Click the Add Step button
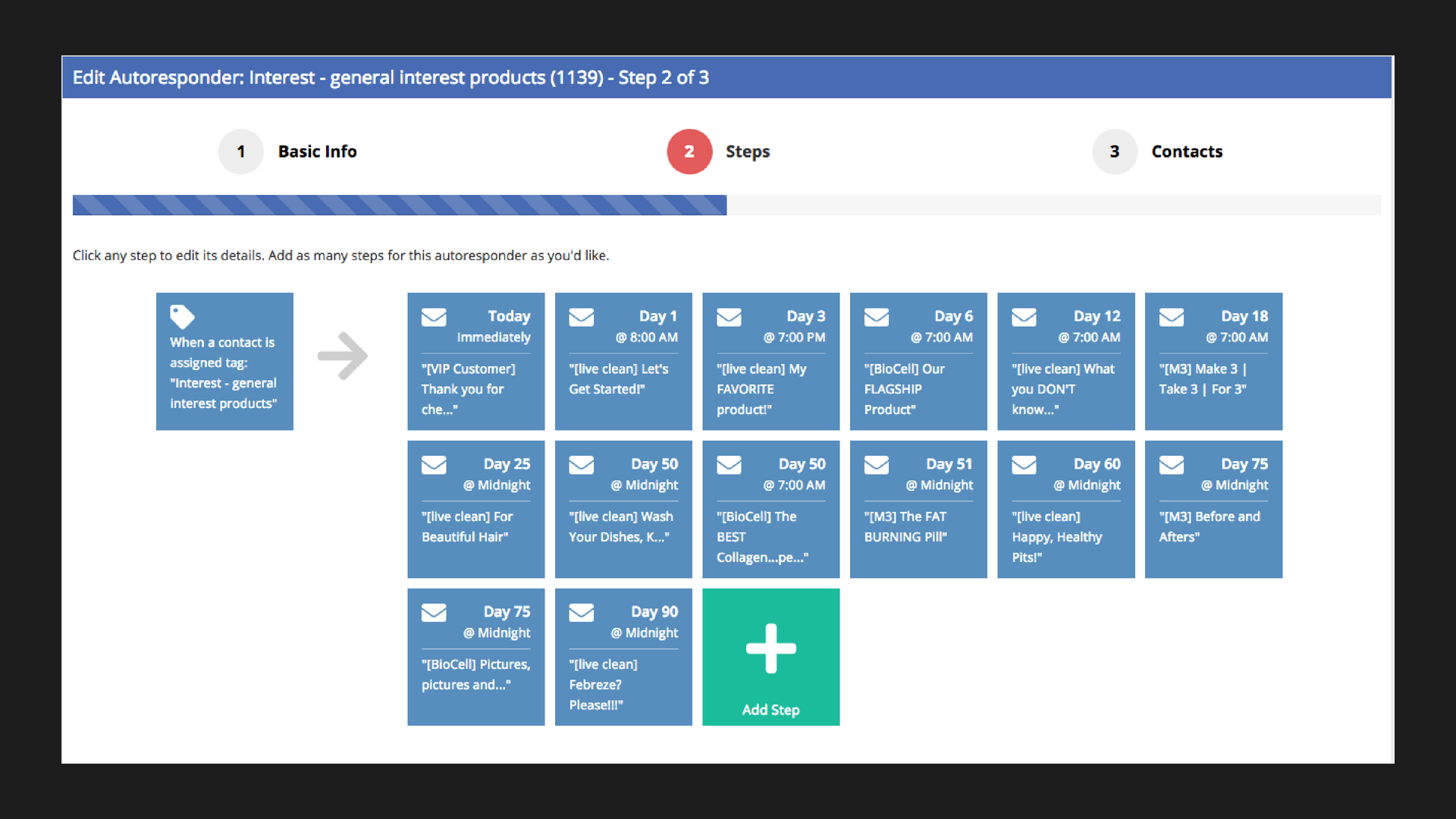1456x819 pixels. click(x=770, y=710)
